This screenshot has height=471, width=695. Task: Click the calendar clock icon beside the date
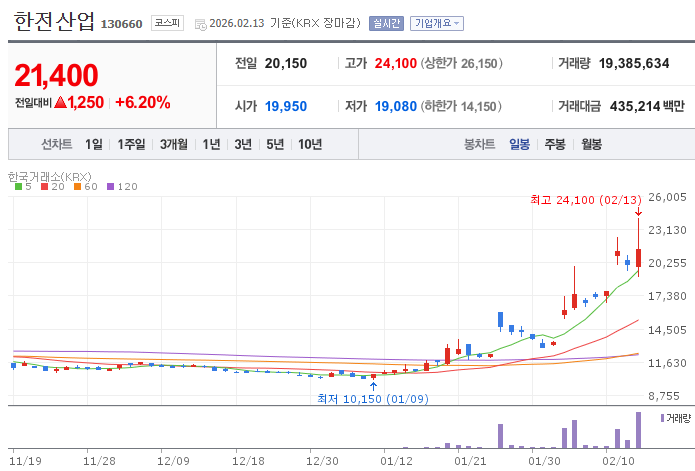200,25
